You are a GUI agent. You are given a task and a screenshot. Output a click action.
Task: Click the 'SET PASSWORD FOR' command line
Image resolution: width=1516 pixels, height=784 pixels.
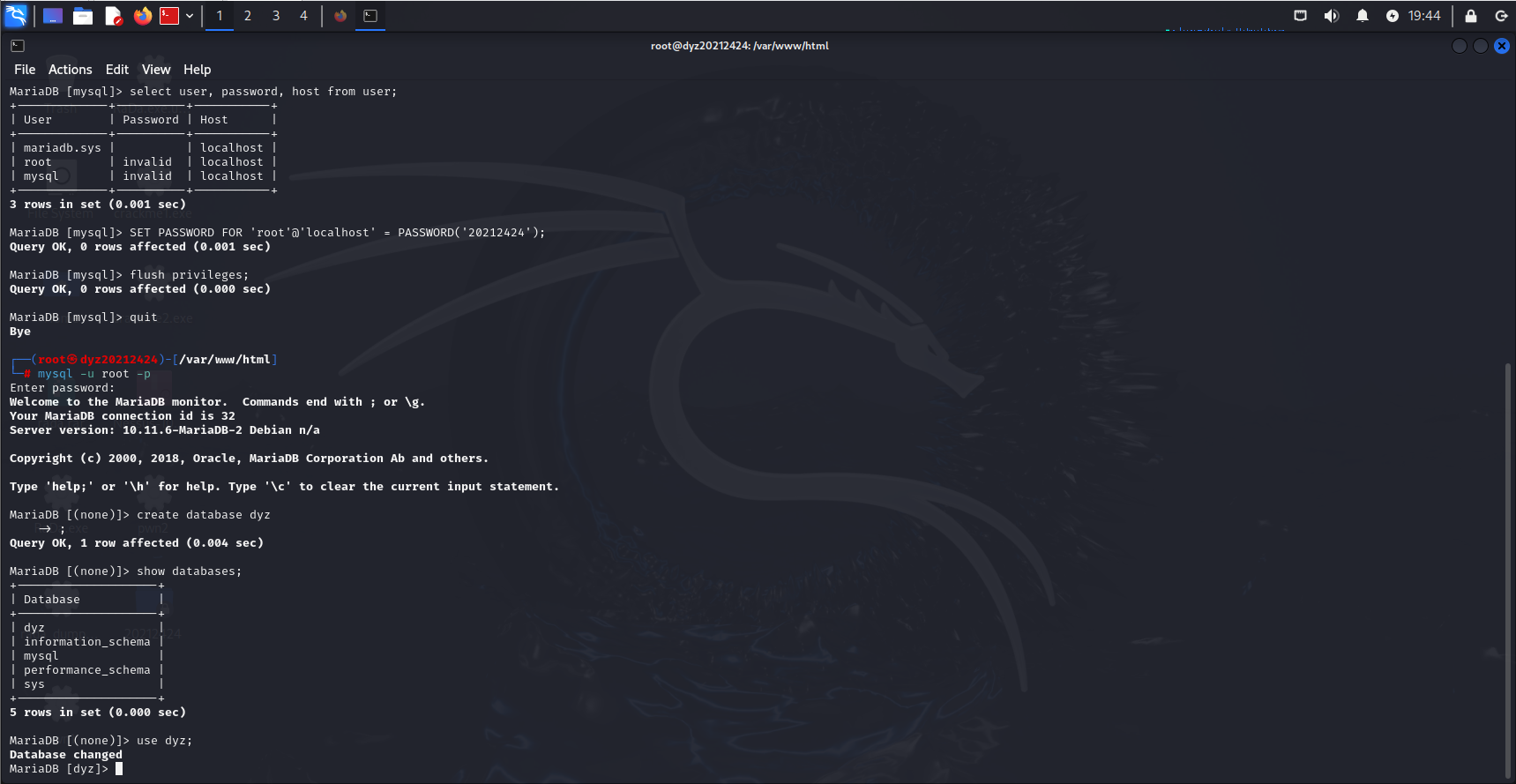338,233
